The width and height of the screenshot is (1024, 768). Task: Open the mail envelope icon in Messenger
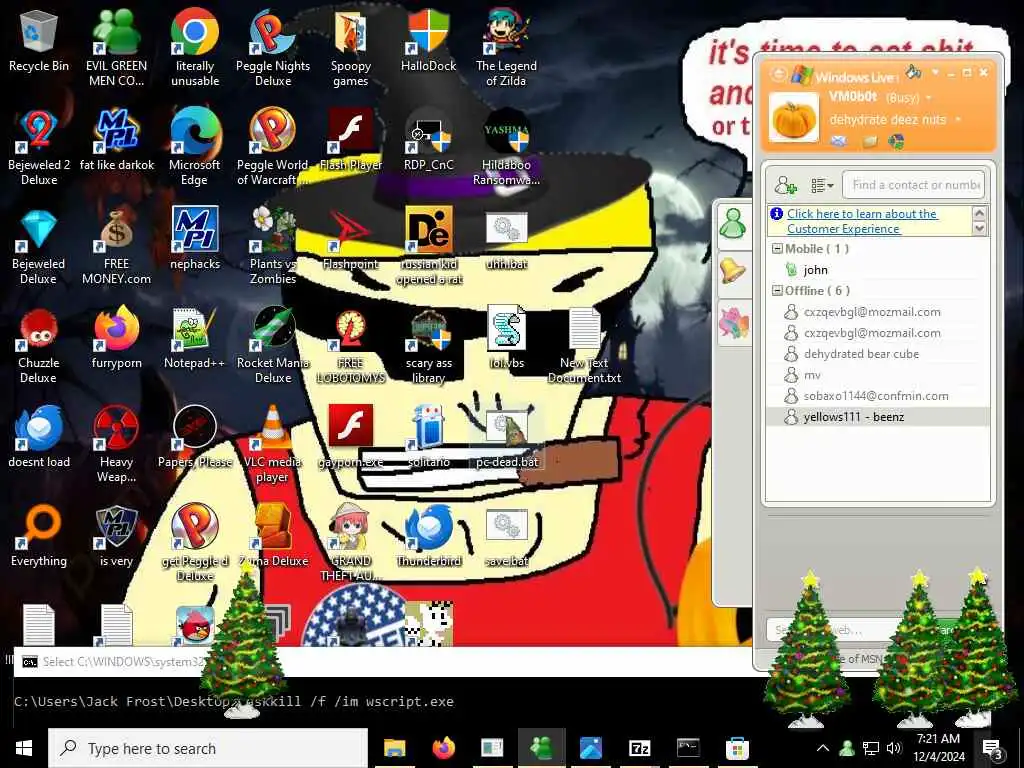click(839, 140)
